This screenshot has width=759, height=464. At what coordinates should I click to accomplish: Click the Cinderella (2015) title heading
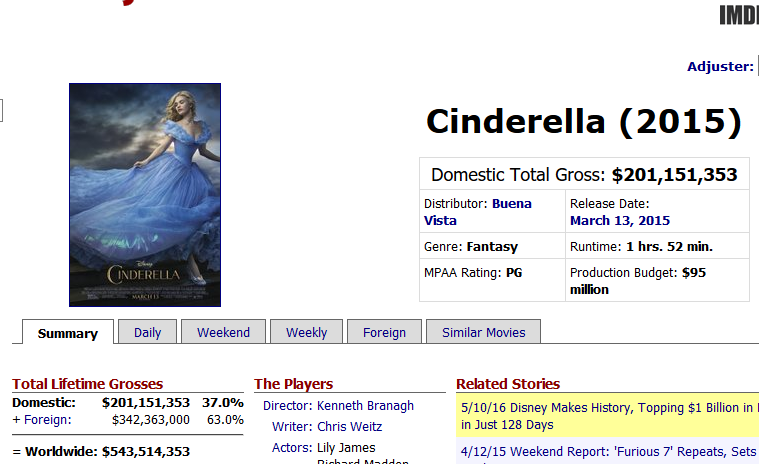584,121
